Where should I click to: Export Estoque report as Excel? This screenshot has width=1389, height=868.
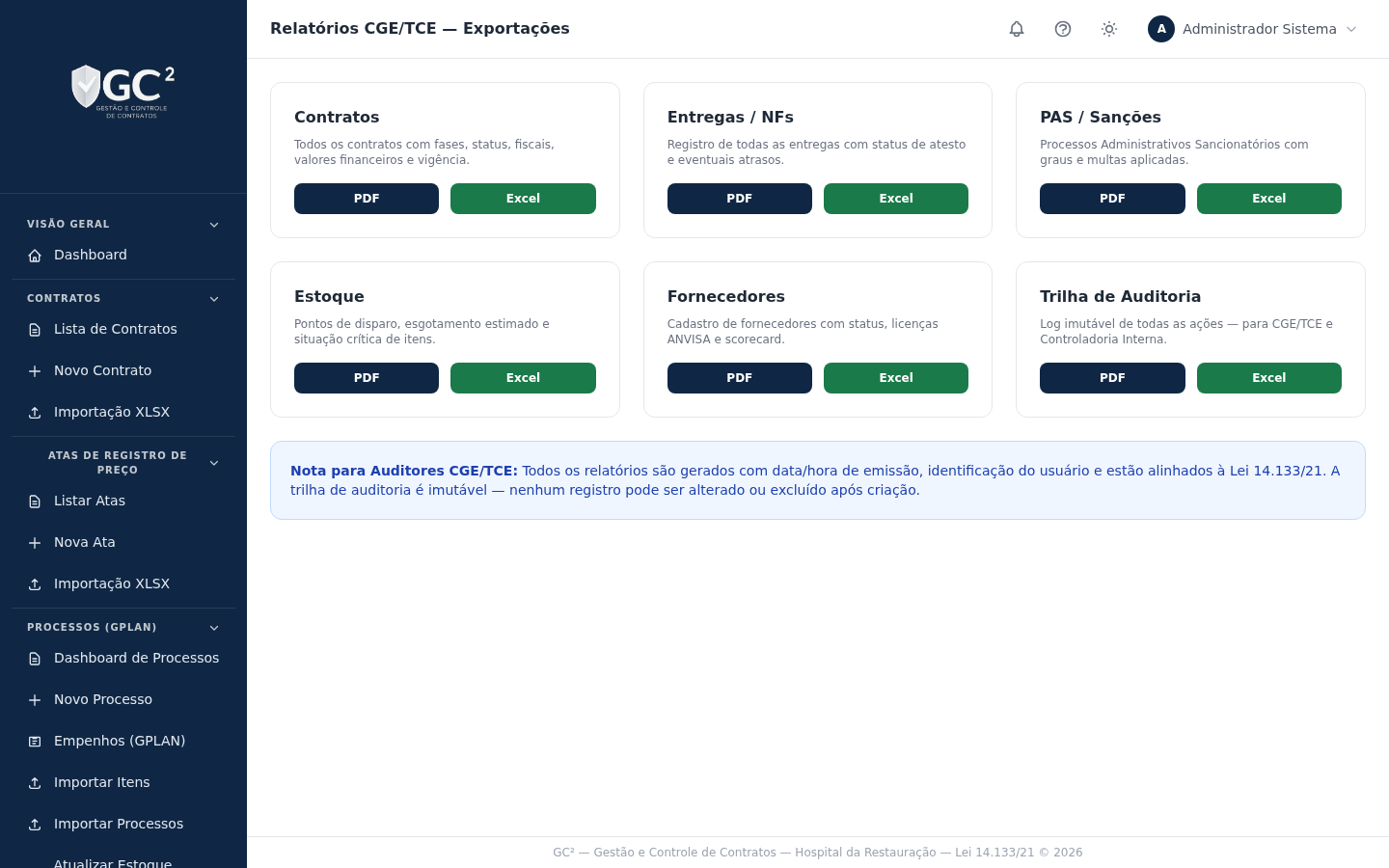coord(523,378)
